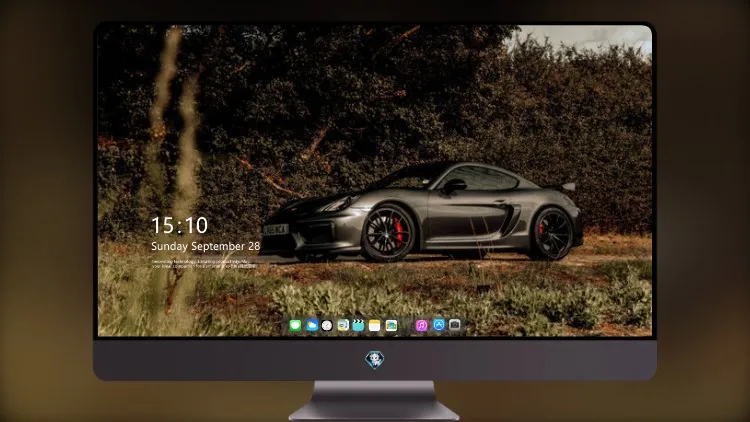Screen dimensions: 750x422
Task: Click the Sunday September 28 date text
Action: tap(205, 246)
